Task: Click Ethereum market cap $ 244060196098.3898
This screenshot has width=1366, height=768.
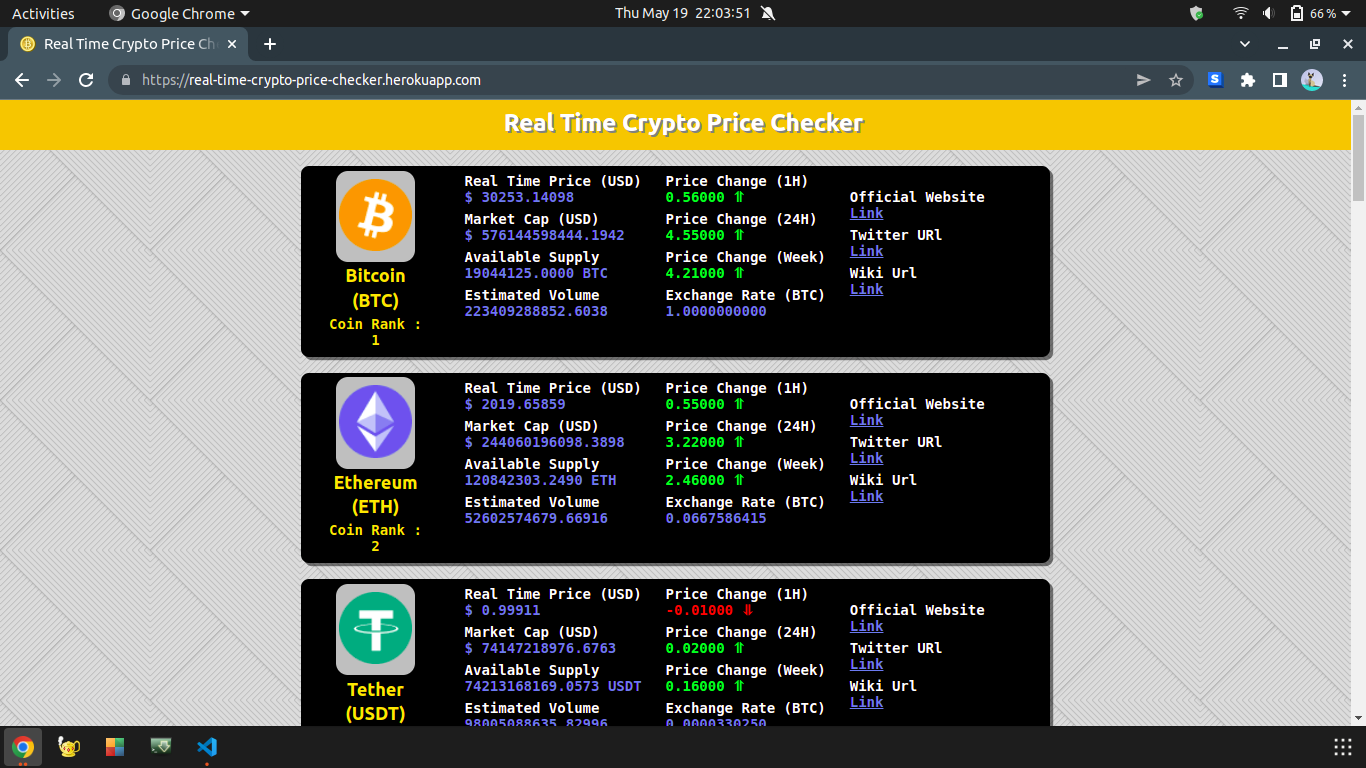Action: click(x=544, y=442)
